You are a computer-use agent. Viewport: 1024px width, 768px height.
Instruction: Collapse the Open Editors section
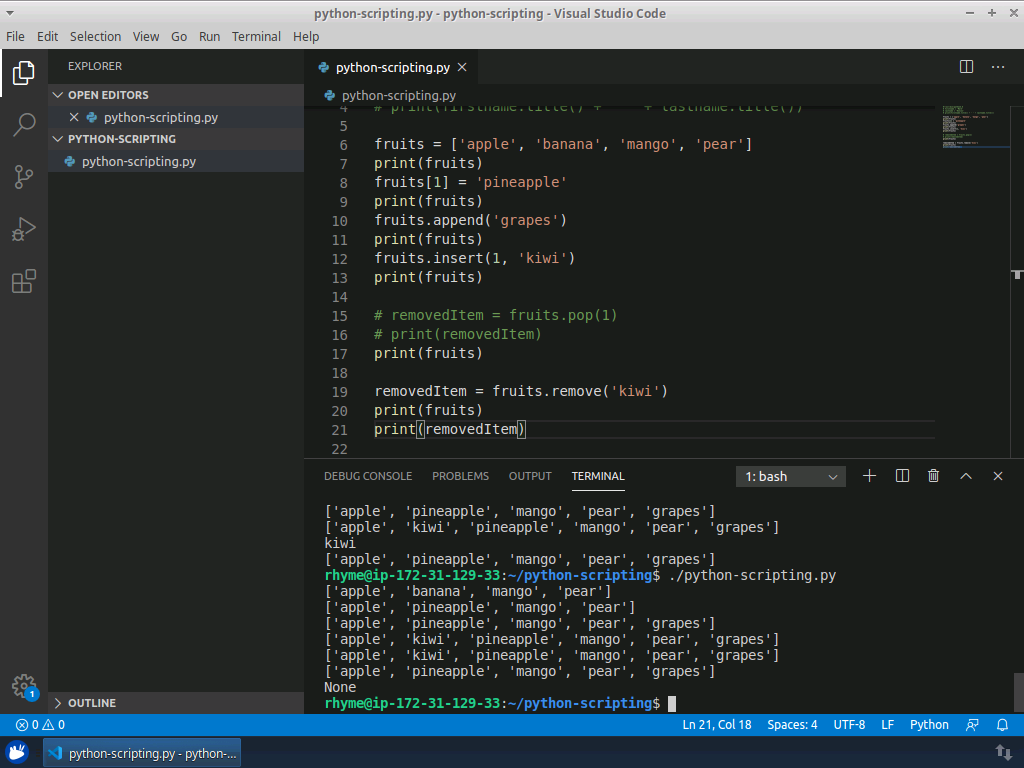108,95
